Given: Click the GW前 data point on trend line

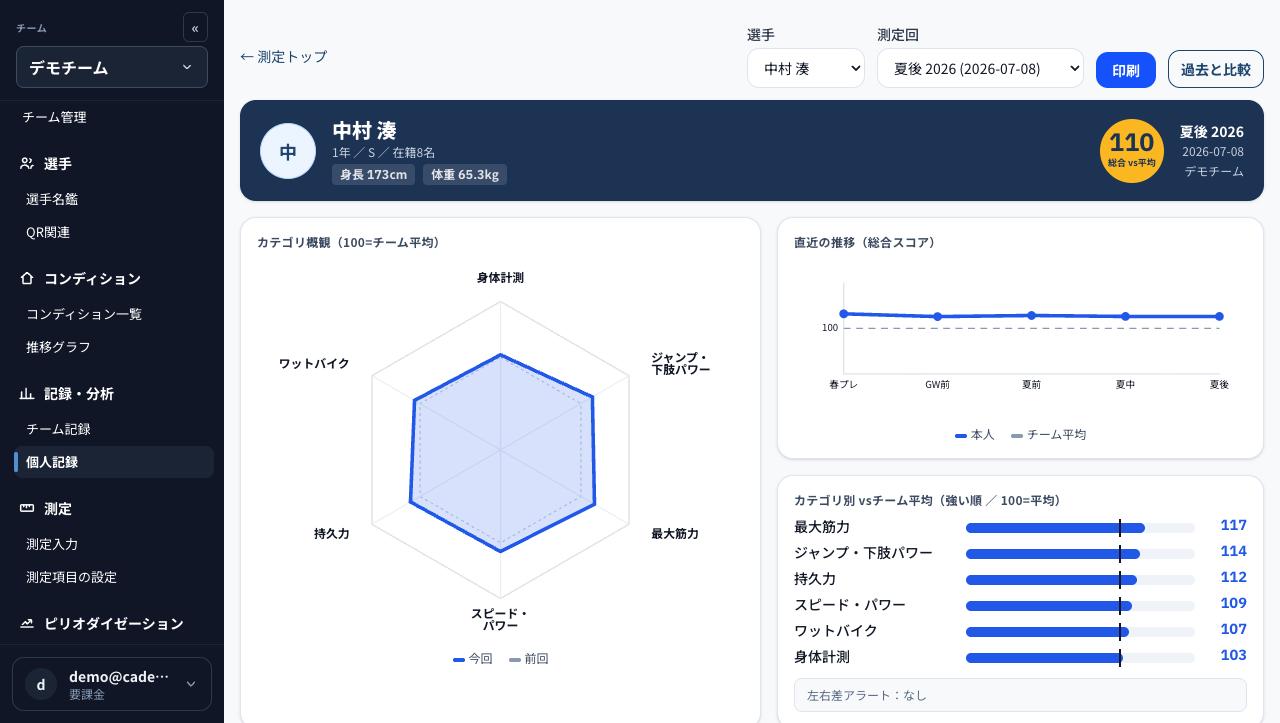Looking at the screenshot, I should coord(938,317).
